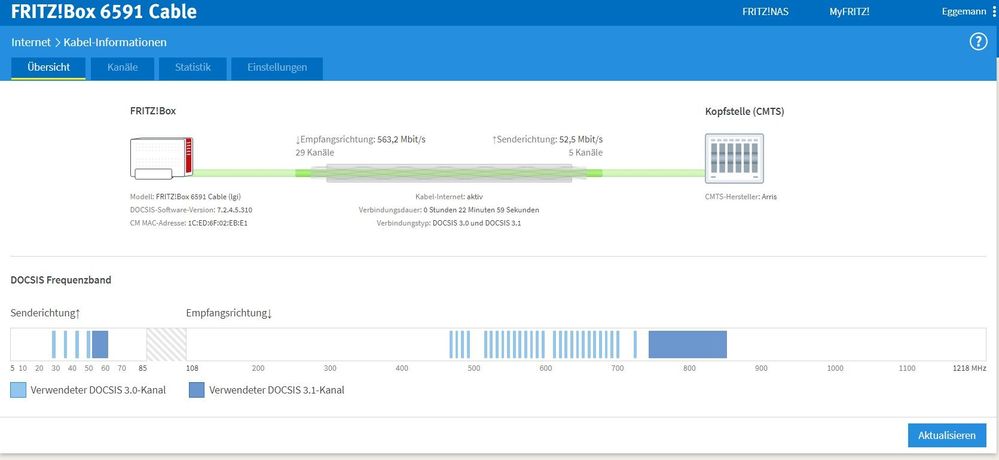Click the '108' frequency axis label
Image resolution: width=999 pixels, height=460 pixels.
(x=191, y=368)
